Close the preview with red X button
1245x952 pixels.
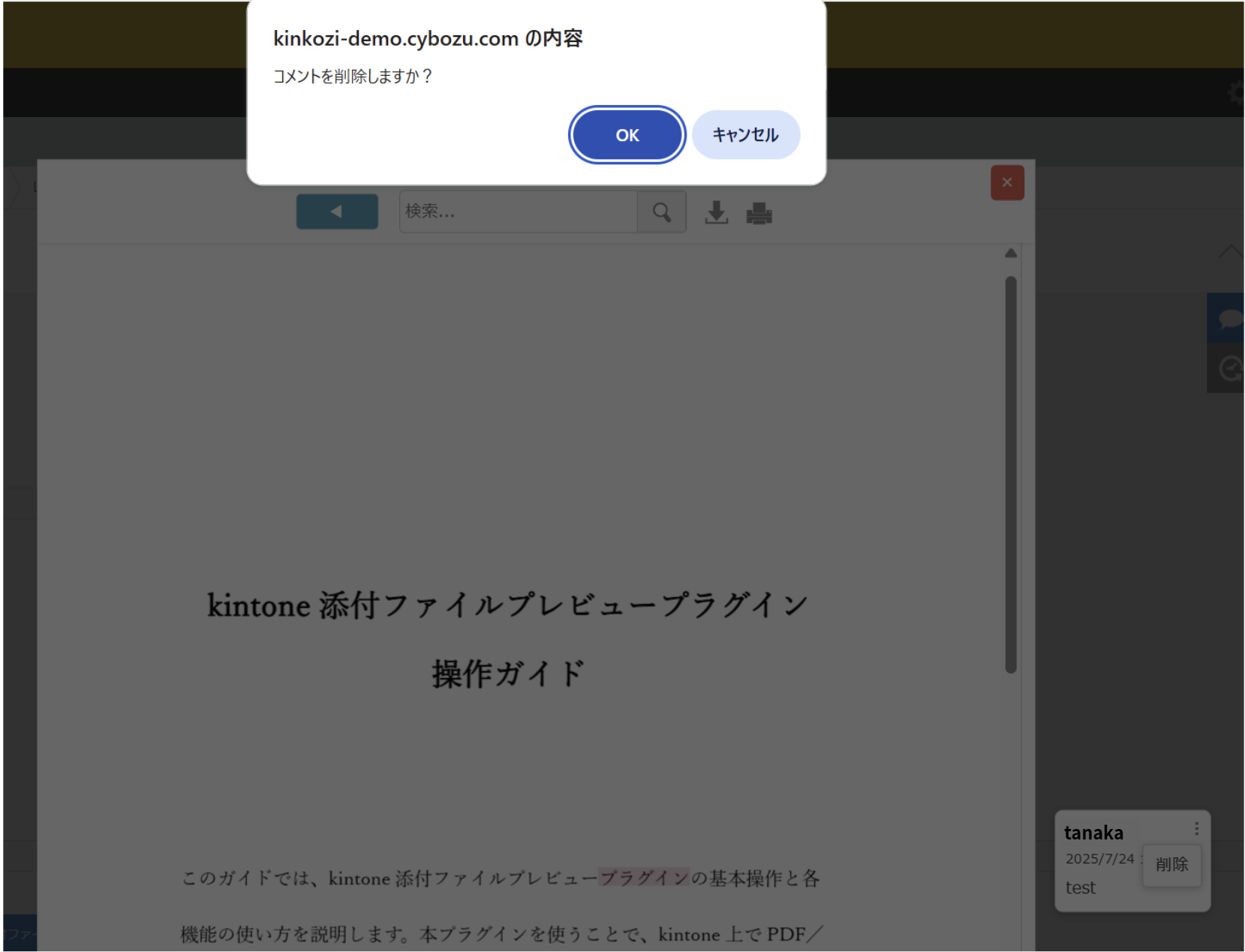(x=1006, y=182)
